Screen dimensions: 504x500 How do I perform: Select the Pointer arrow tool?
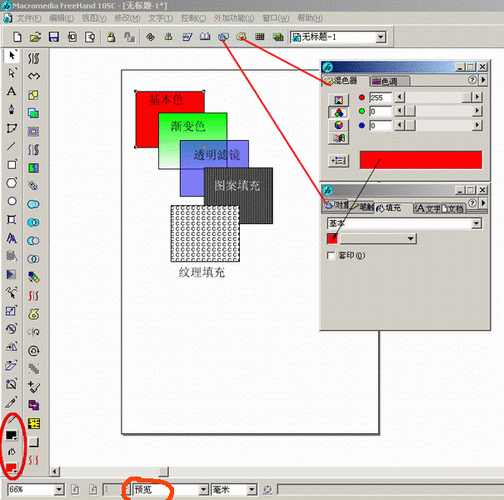tap(12, 55)
